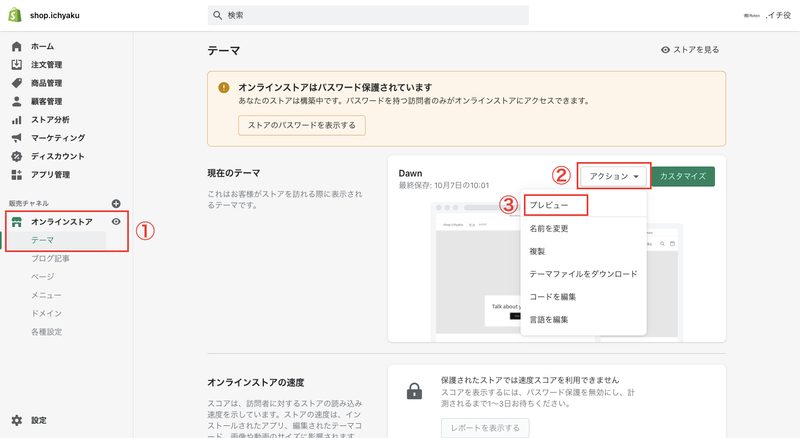This screenshot has width=800, height=438.
Task: Open the アクション dropdown button
Action: pyautogui.click(x=614, y=176)
